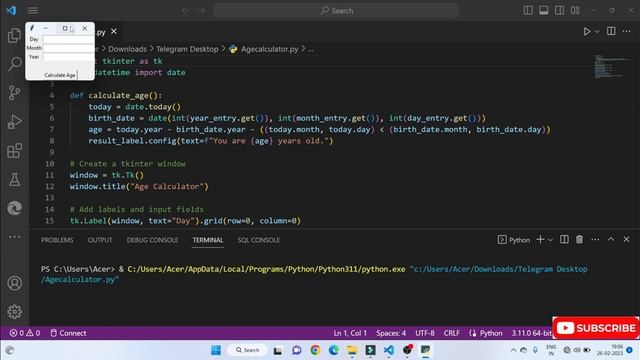Switch to the PROBLEMS panel tab
Screen dimensions: 640x360
click(x=57, y=240)
